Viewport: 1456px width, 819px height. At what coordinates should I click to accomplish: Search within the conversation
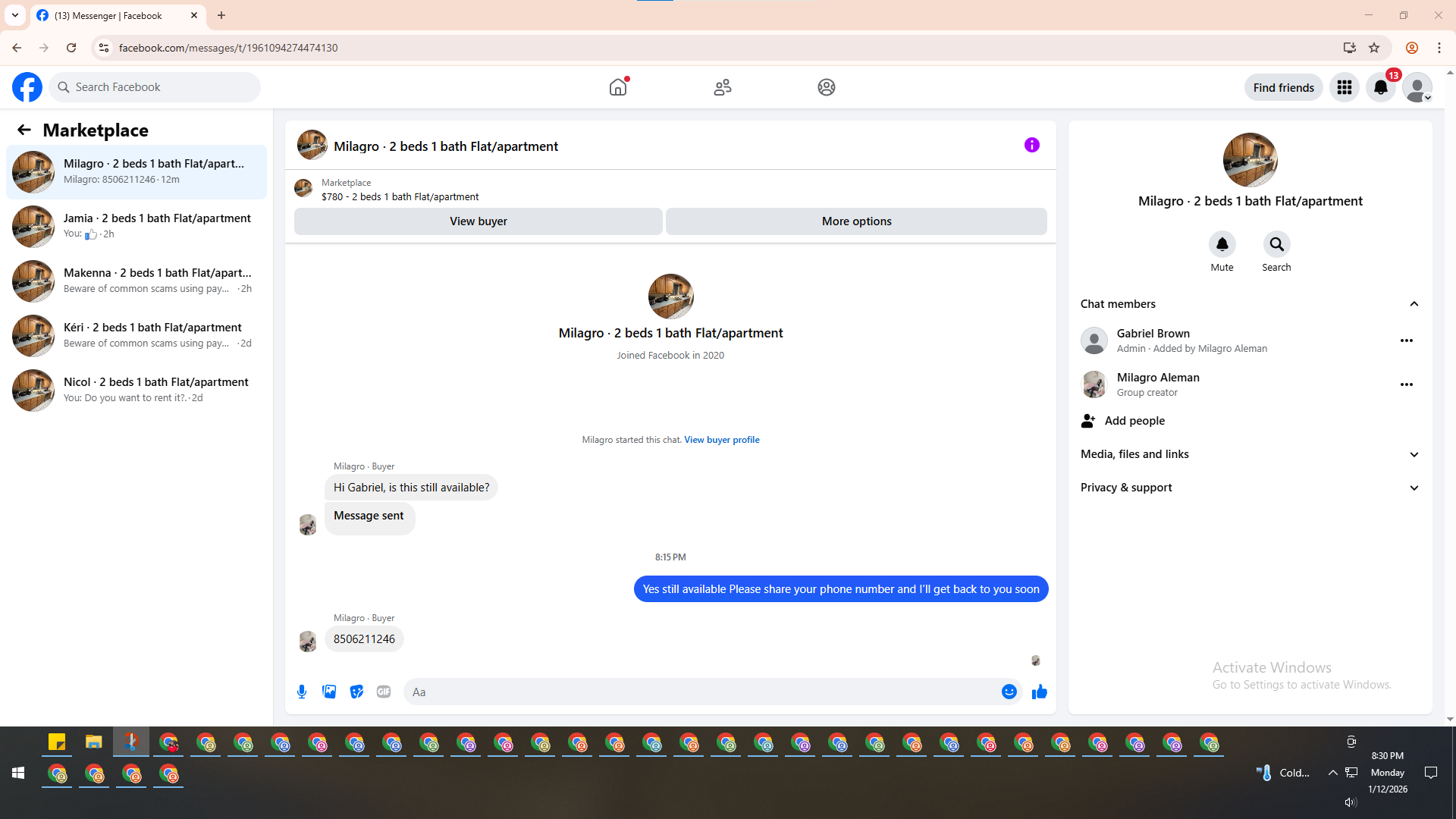[1276, 244]
